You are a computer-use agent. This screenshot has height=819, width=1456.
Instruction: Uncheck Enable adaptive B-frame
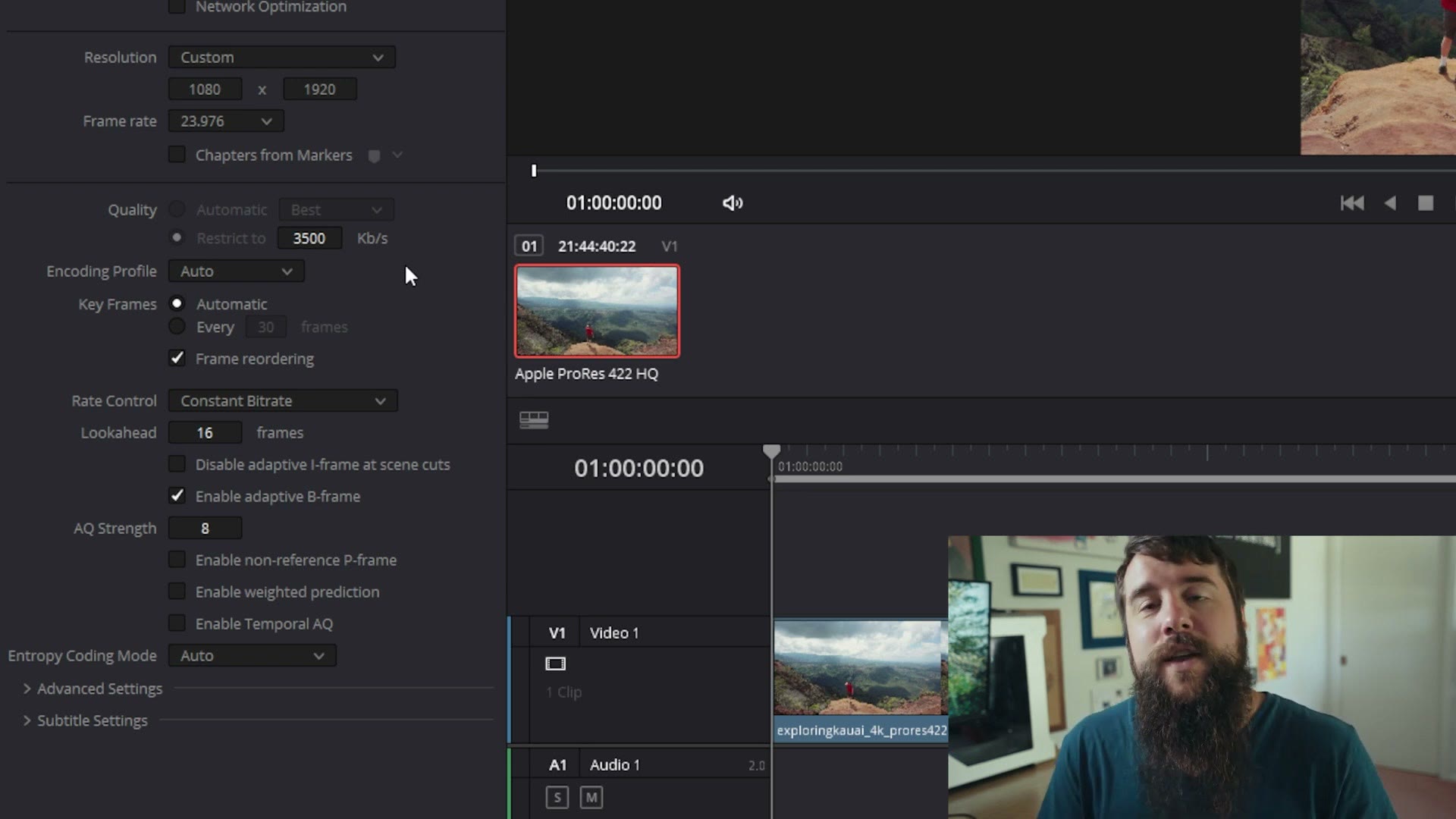(177, 495)
